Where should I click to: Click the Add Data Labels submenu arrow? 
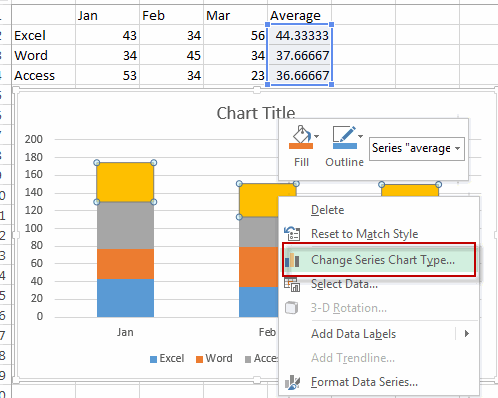pos(467,334)
